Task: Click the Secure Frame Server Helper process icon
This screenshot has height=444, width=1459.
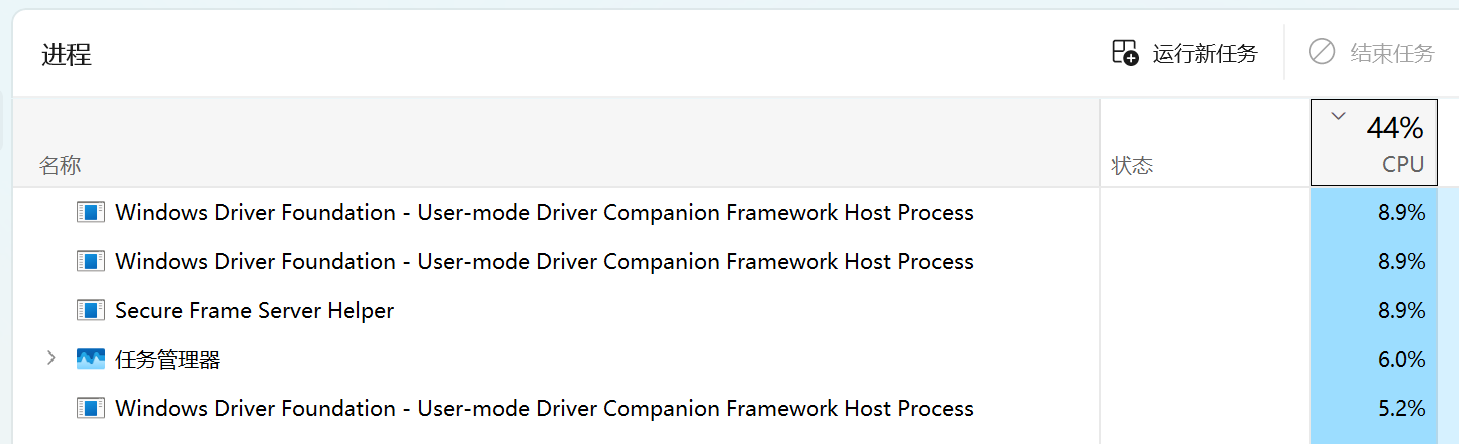Action: 91,310
